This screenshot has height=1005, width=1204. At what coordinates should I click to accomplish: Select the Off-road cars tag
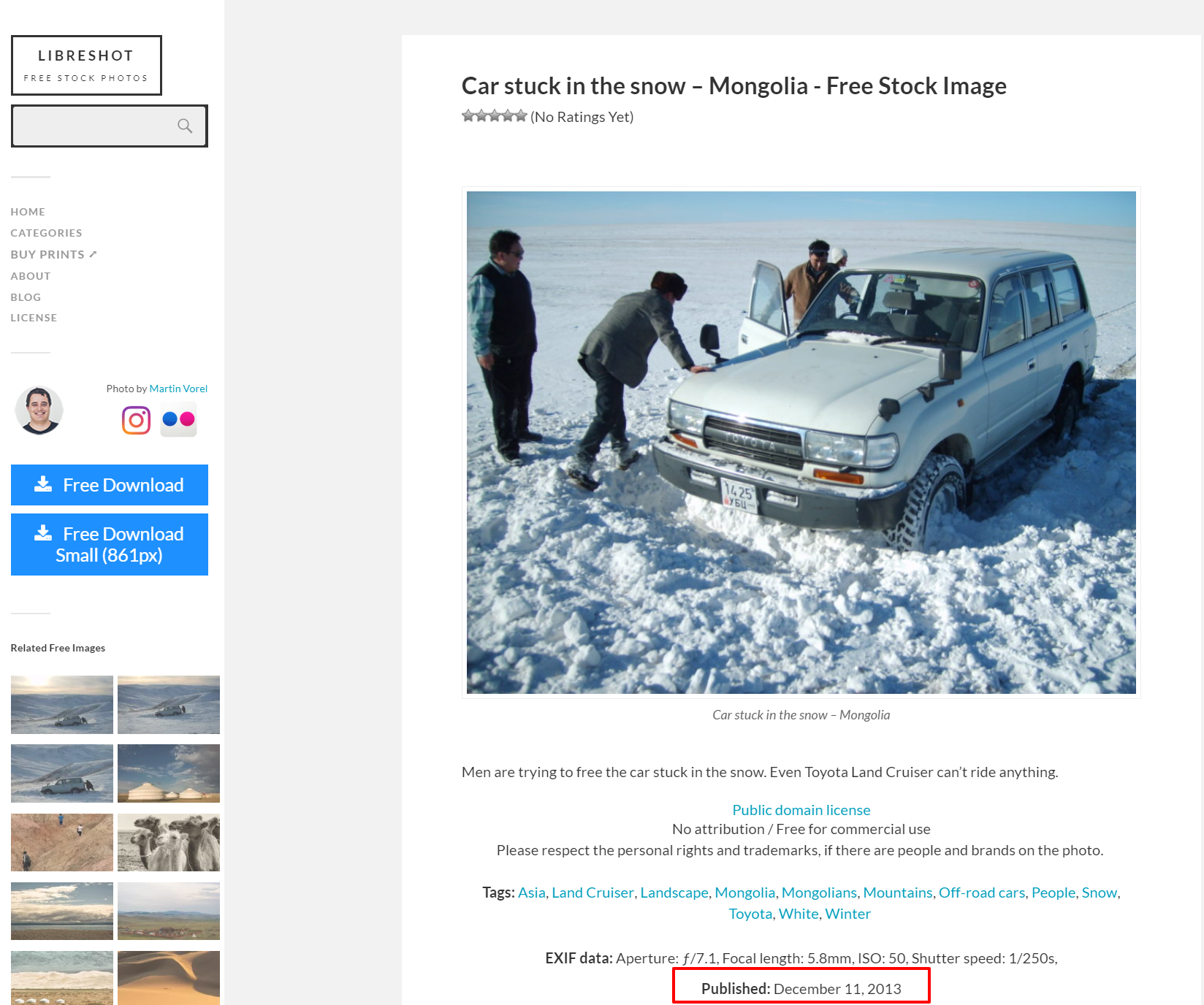(x=982, y=893)
